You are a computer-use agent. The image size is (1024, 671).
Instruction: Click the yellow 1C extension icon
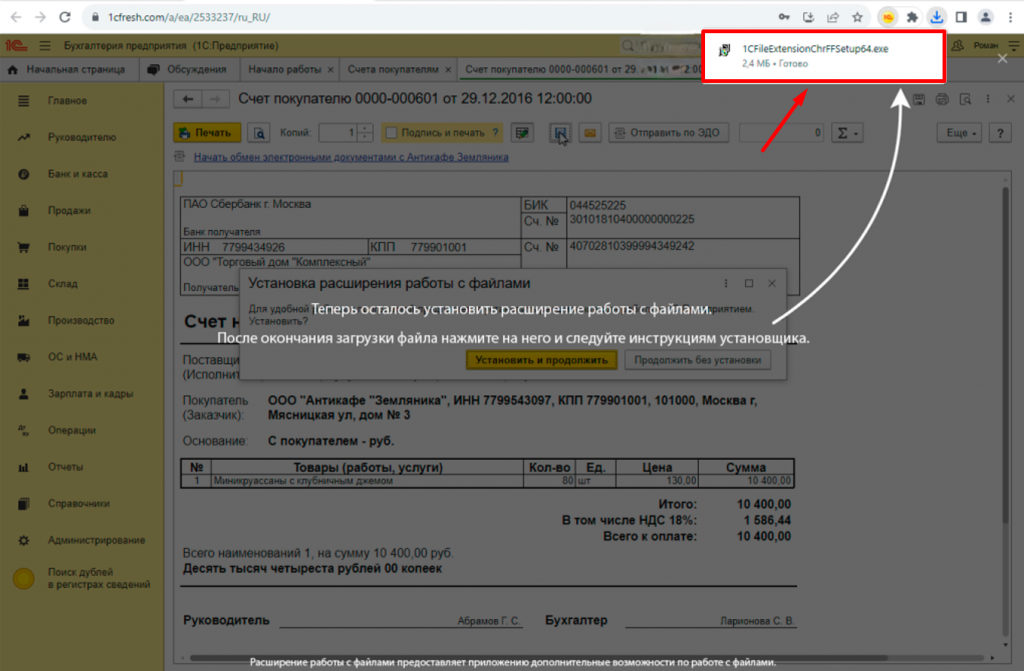click(x=888, y=18)
